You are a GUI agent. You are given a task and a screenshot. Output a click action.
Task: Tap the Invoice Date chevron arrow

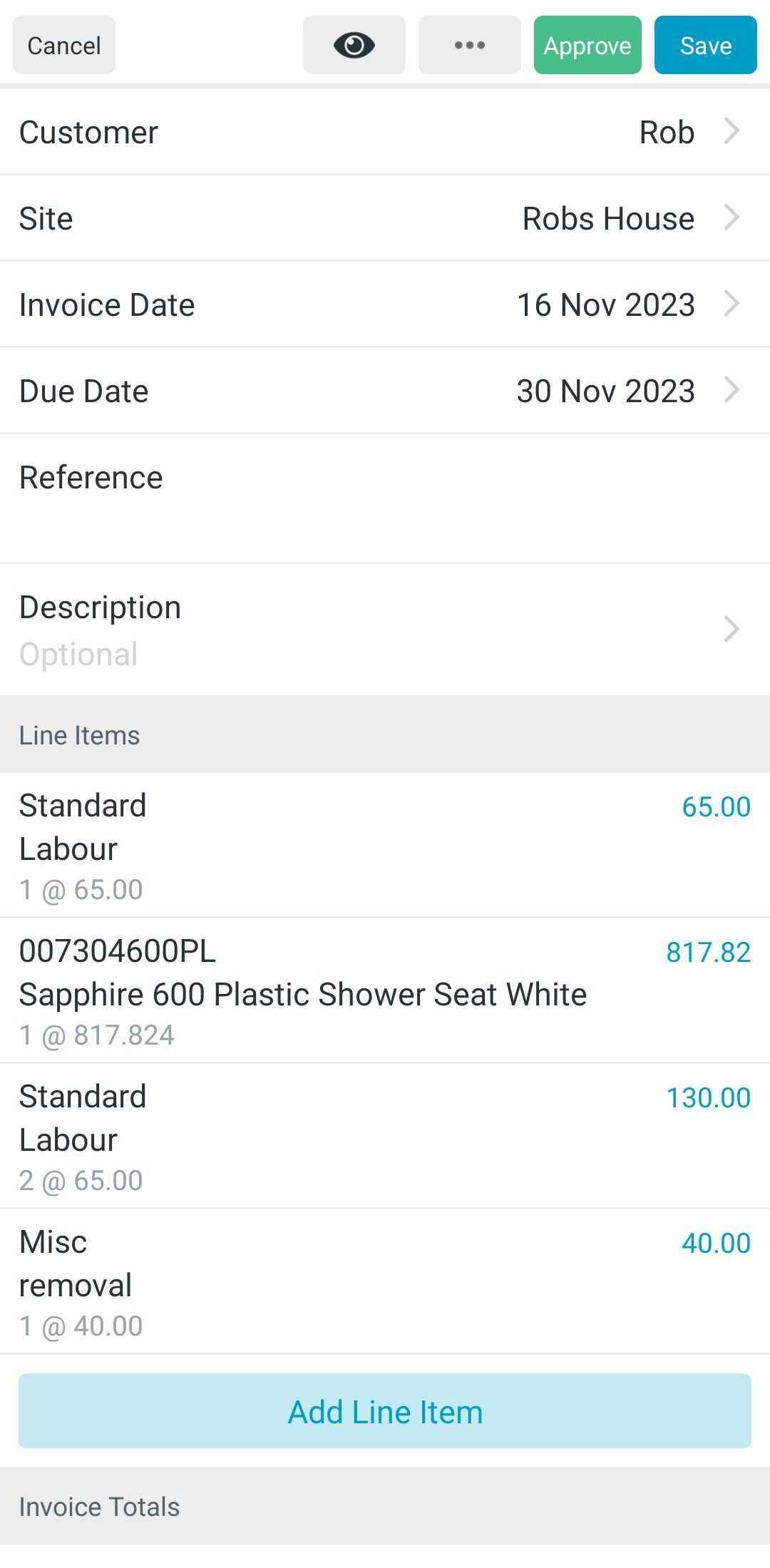tap(731, 304)
